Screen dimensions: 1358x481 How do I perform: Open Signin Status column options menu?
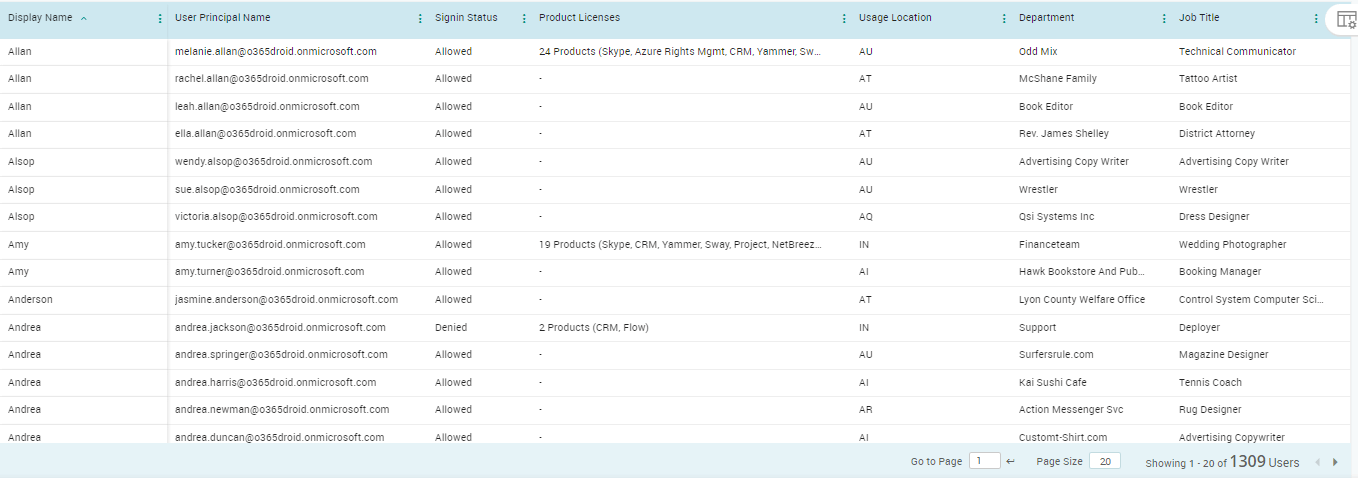[x=524, y=19]
